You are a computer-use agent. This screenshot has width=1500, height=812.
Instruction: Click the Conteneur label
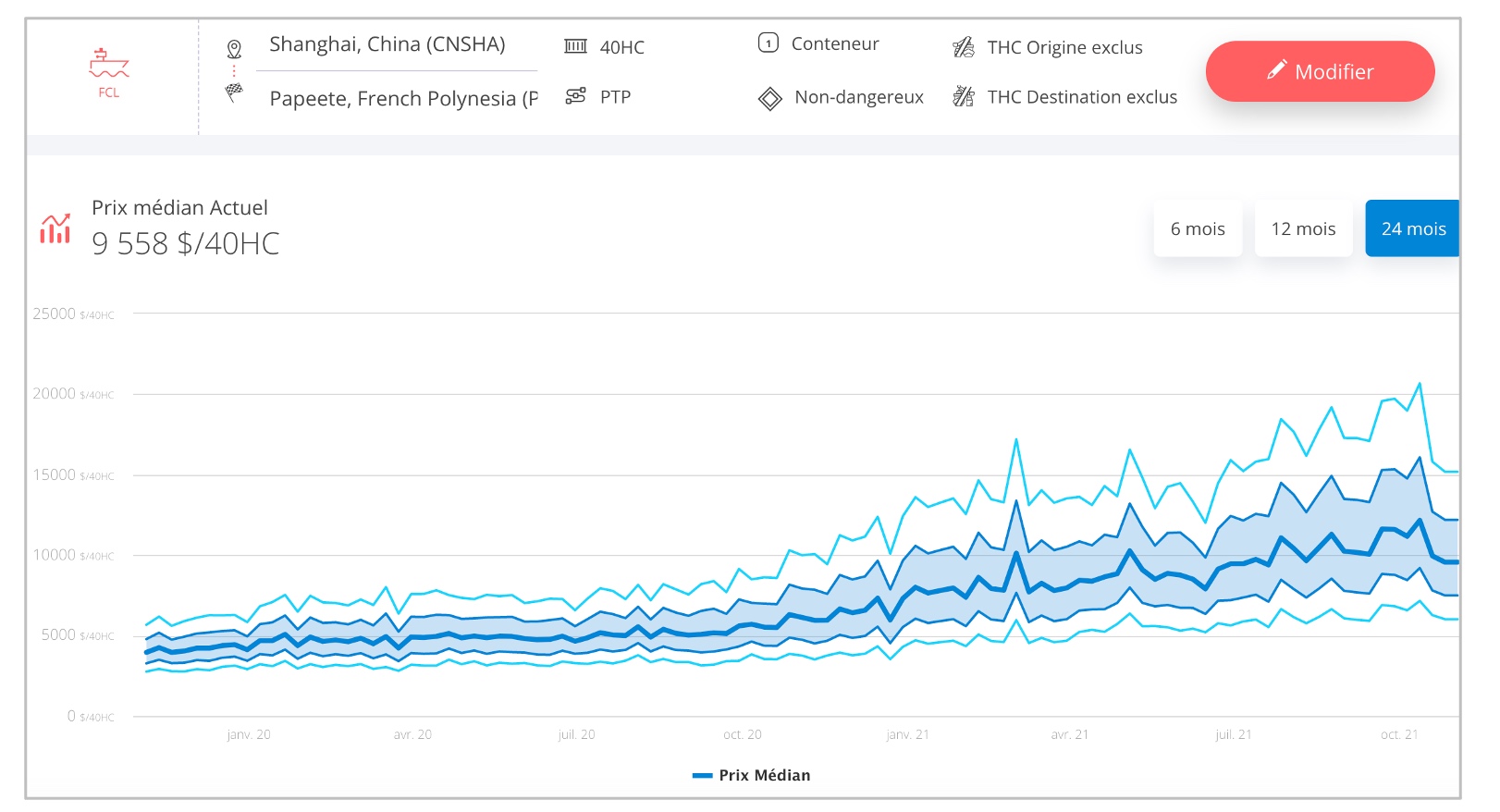(x=835, y=43)
